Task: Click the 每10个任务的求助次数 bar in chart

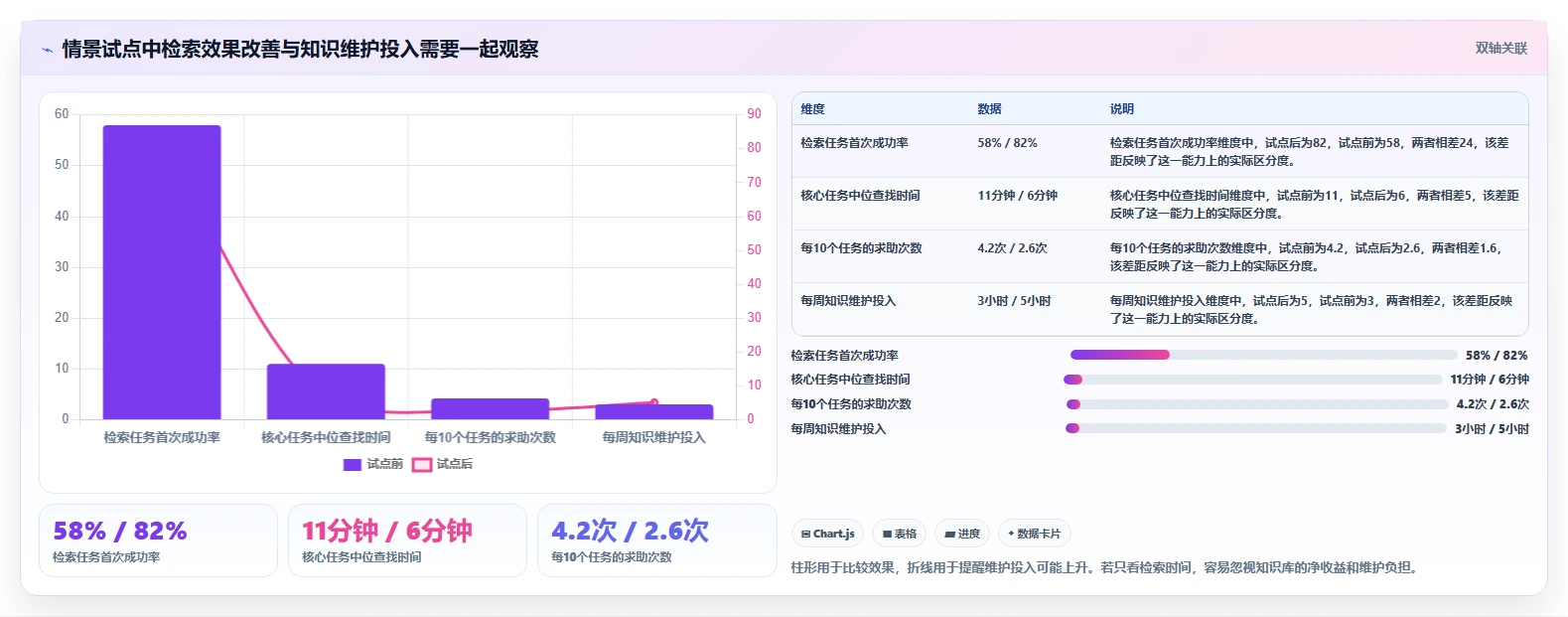Action: point(490,408)
